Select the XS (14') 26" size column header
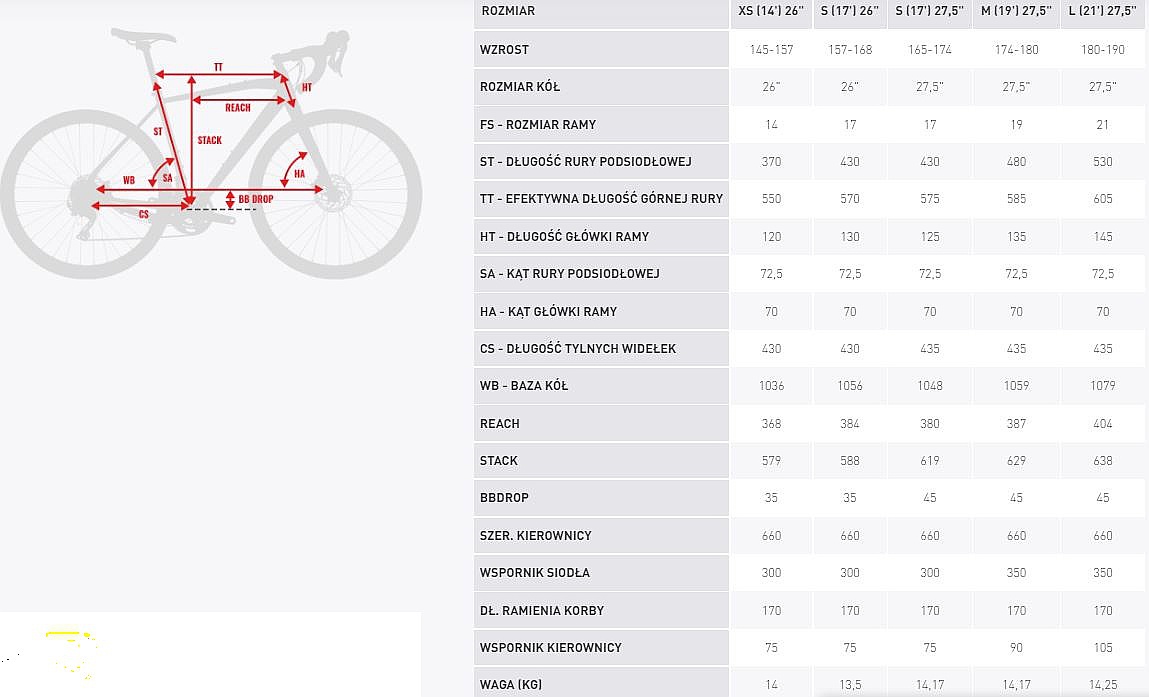The height and width of the screenshot is (697, 1149). [771, 11]
